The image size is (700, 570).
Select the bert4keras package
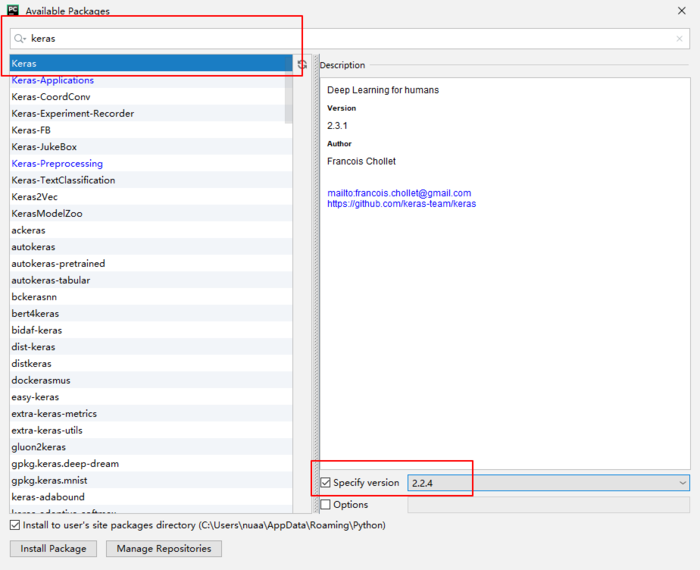tap(151, 313)
